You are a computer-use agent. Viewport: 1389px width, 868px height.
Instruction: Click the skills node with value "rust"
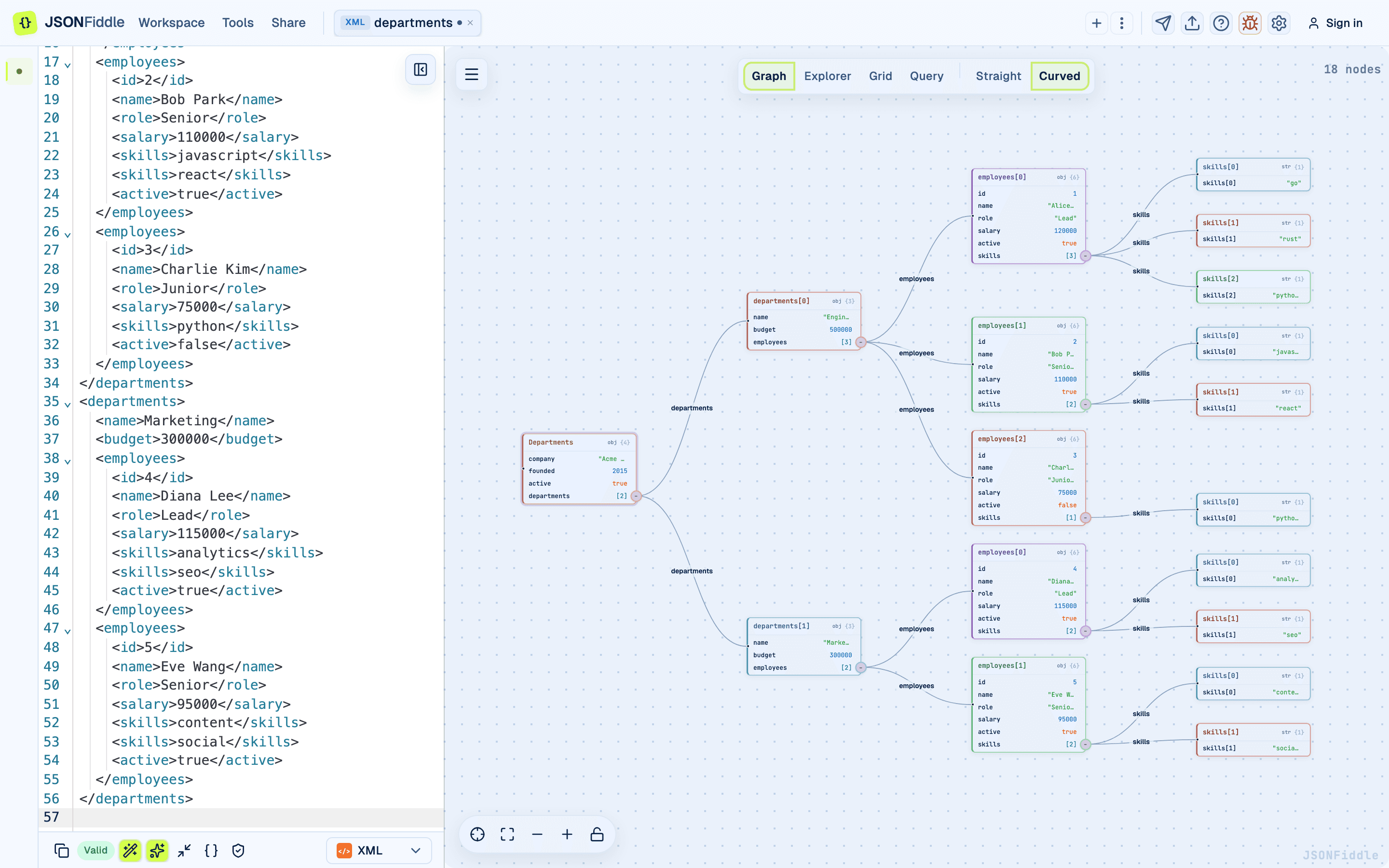(1253, 231)
